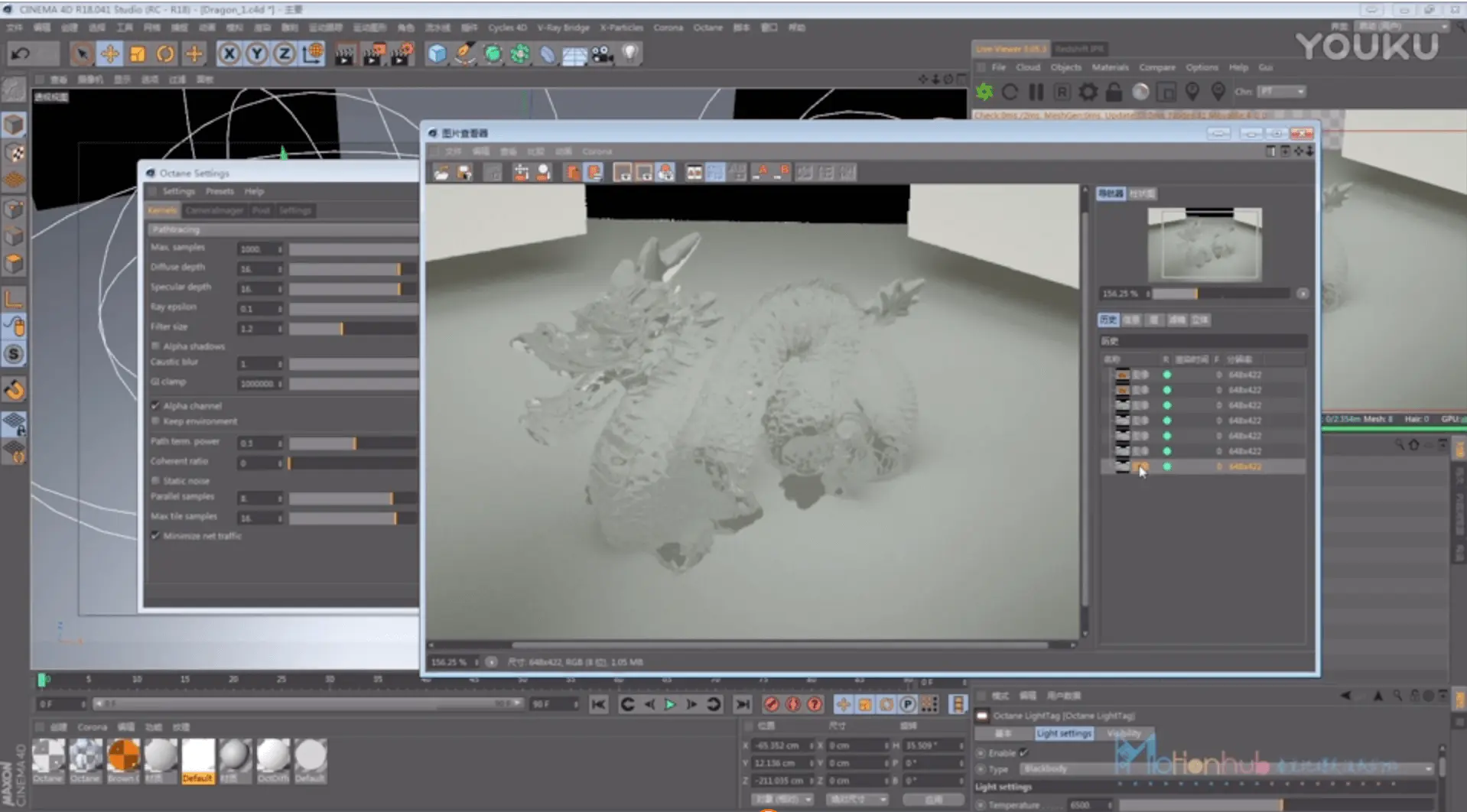Viewport: 1467px width, 812px height.
Task: Click the Specular depth stepper arrows
Action: point(280,289)
